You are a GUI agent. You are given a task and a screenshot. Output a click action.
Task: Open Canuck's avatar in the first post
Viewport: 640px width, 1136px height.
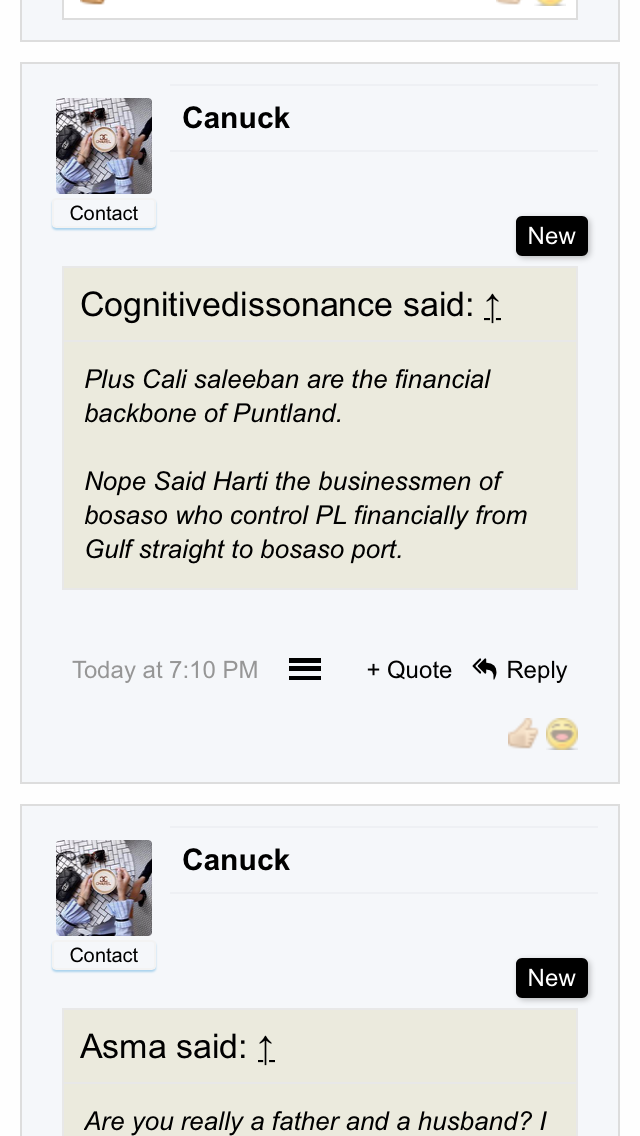(x=104, y=146)
